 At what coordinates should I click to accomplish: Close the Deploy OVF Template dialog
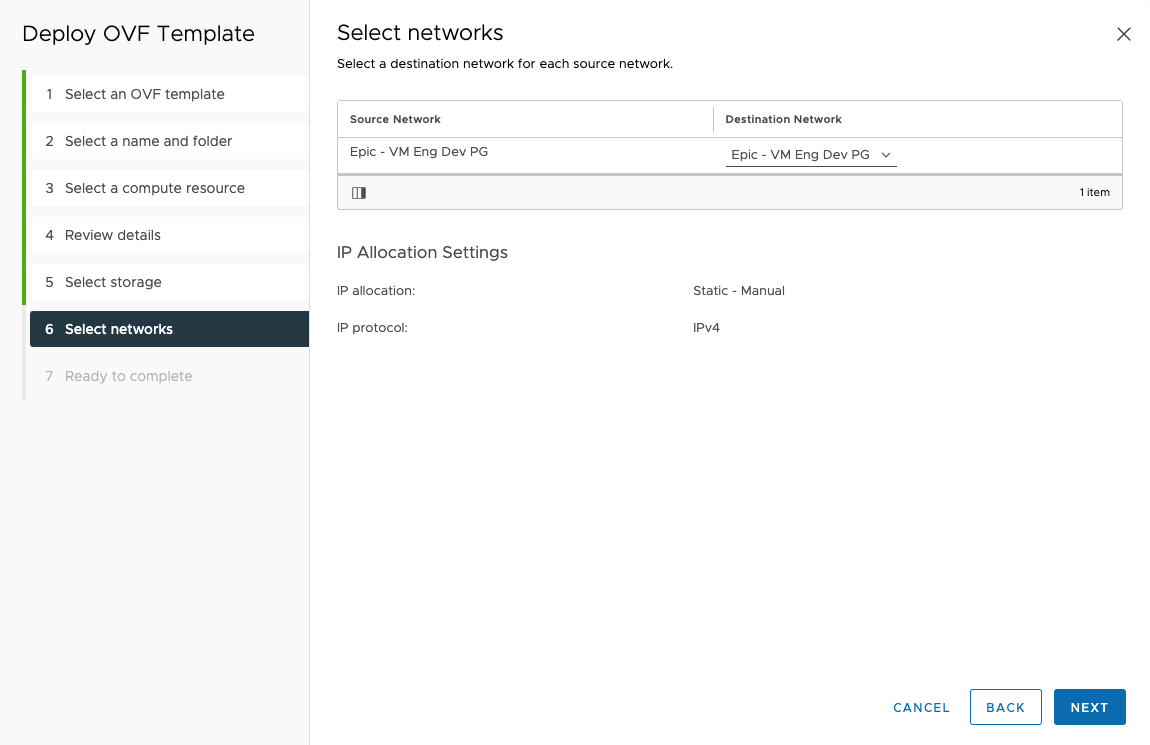(x=1123, y=34)
